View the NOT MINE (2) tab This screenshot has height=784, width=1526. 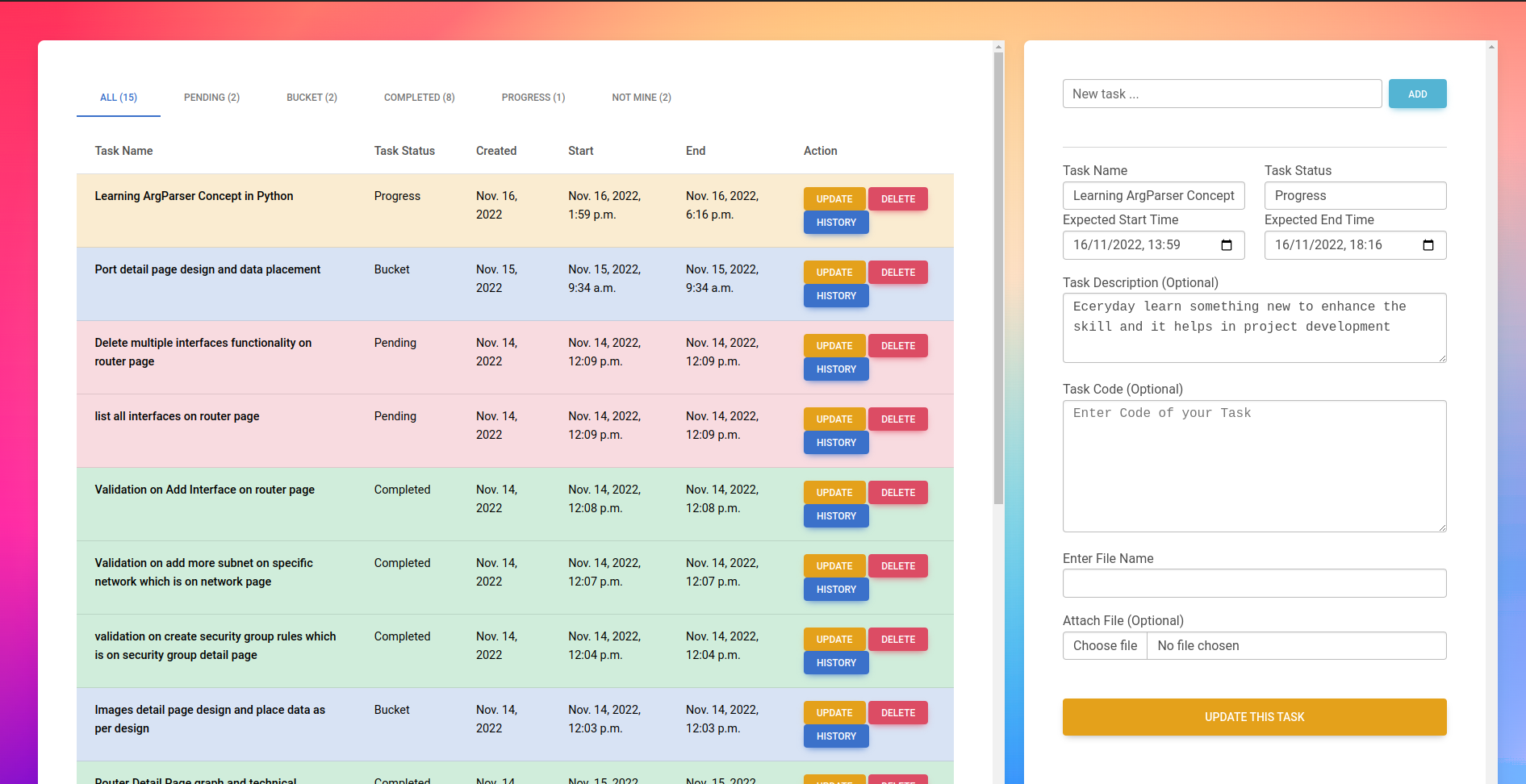(x=642, y=98)
